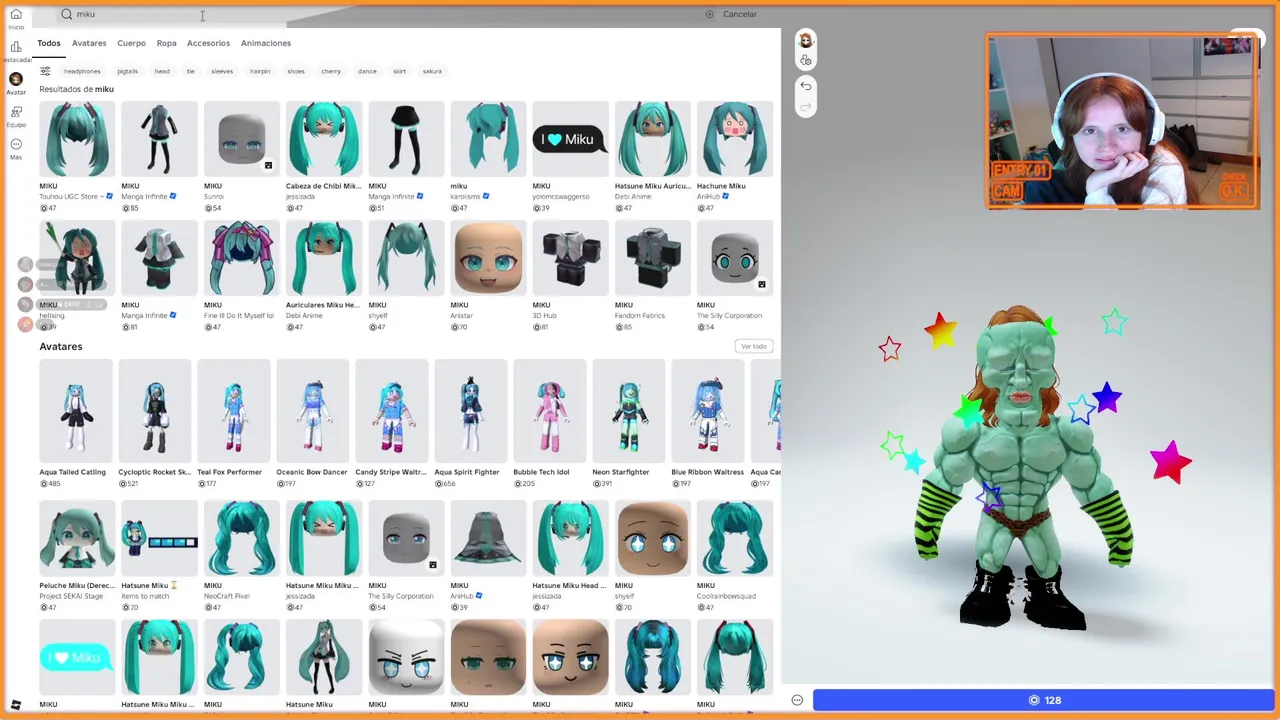Open the avatar body settings icon
Image resolution: width=1280 pixels, height=720 pixels.
[x=806, y=61]
